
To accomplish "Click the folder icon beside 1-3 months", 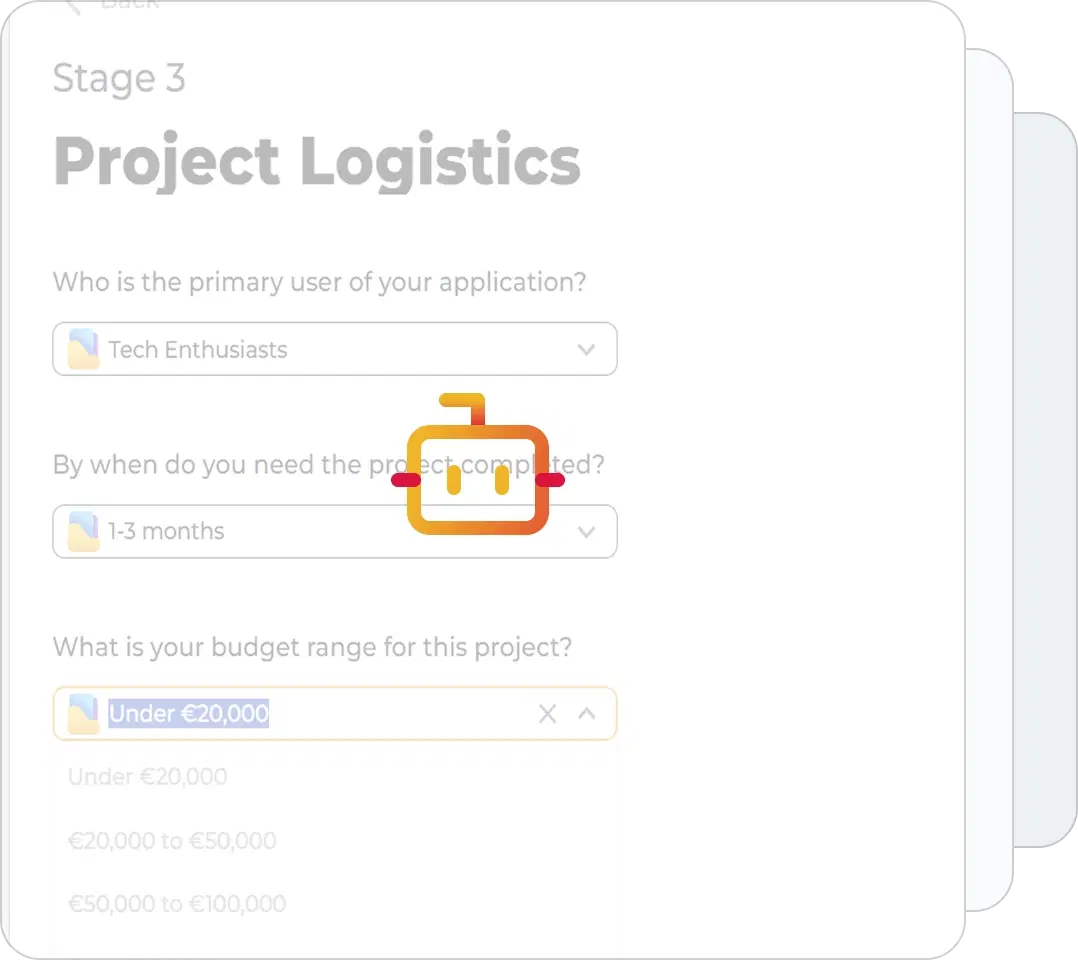I will pyautogui.click(x=83, y=532).
